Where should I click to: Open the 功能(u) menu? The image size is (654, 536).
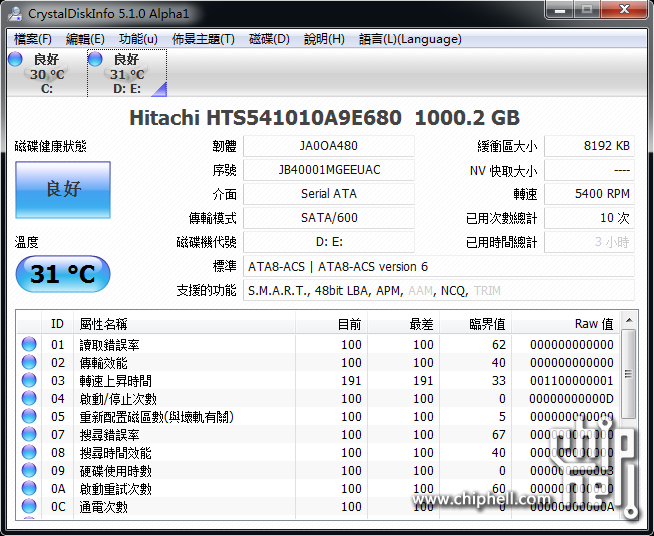[x=138, y=39]
